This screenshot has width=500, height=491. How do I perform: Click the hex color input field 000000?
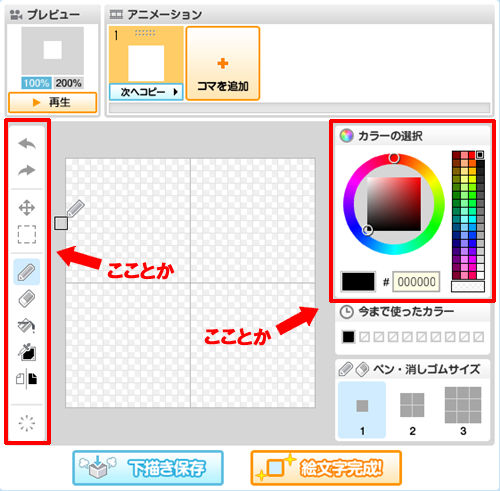click(x=416, y=282)
